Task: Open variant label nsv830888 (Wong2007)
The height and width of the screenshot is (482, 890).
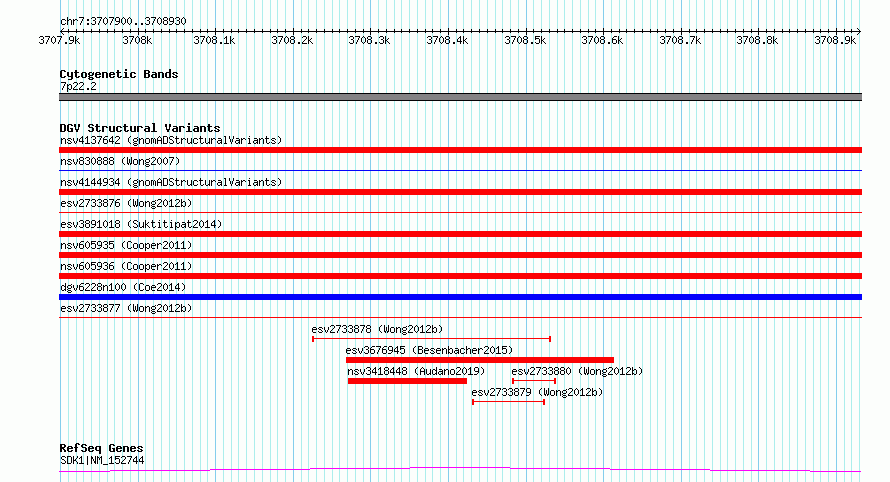Action: click(x=120, y=161)
